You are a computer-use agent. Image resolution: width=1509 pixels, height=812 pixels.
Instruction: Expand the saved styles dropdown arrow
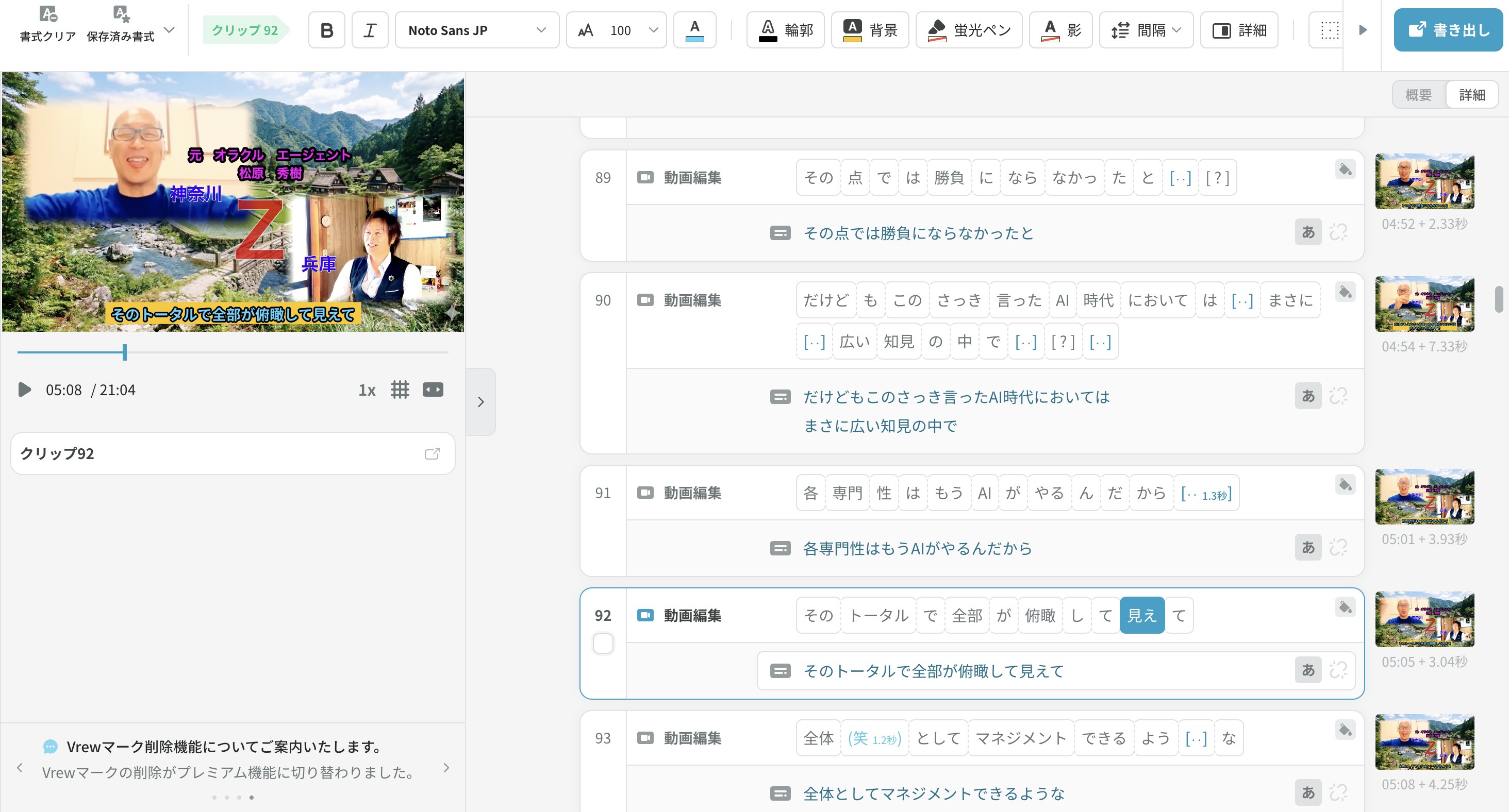point(169,29)
